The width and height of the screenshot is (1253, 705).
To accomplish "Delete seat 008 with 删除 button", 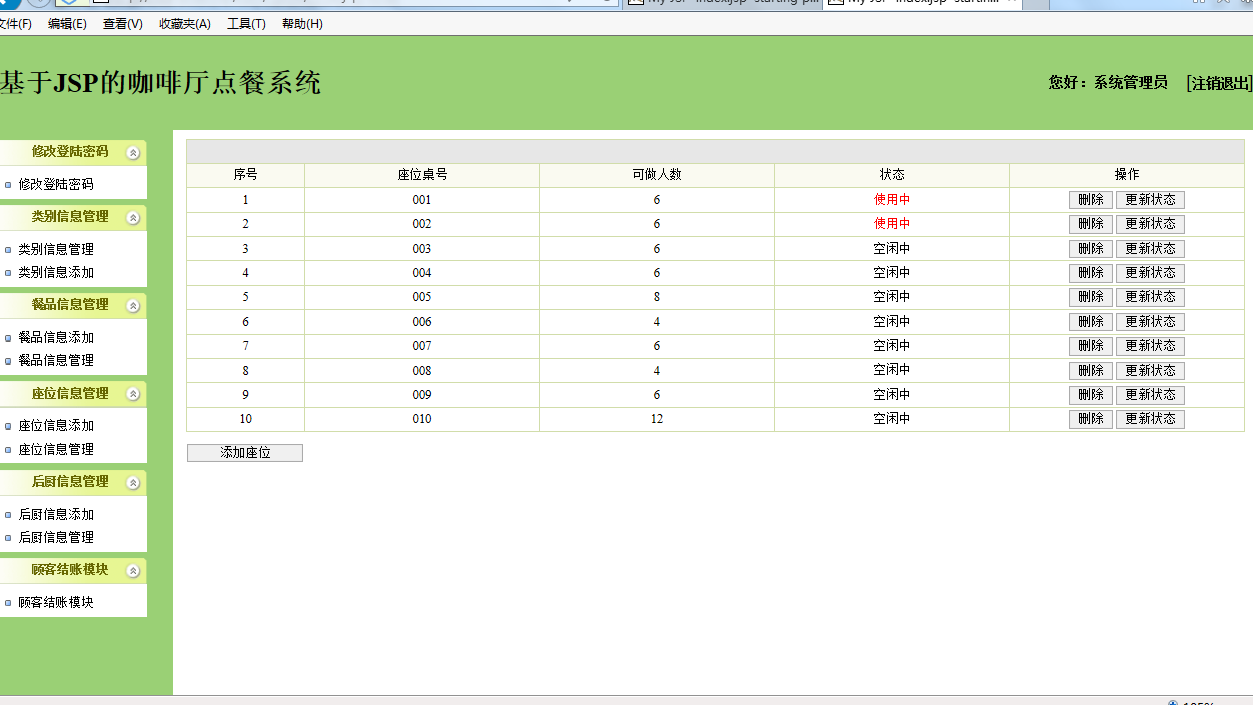I will (1090, 371).
